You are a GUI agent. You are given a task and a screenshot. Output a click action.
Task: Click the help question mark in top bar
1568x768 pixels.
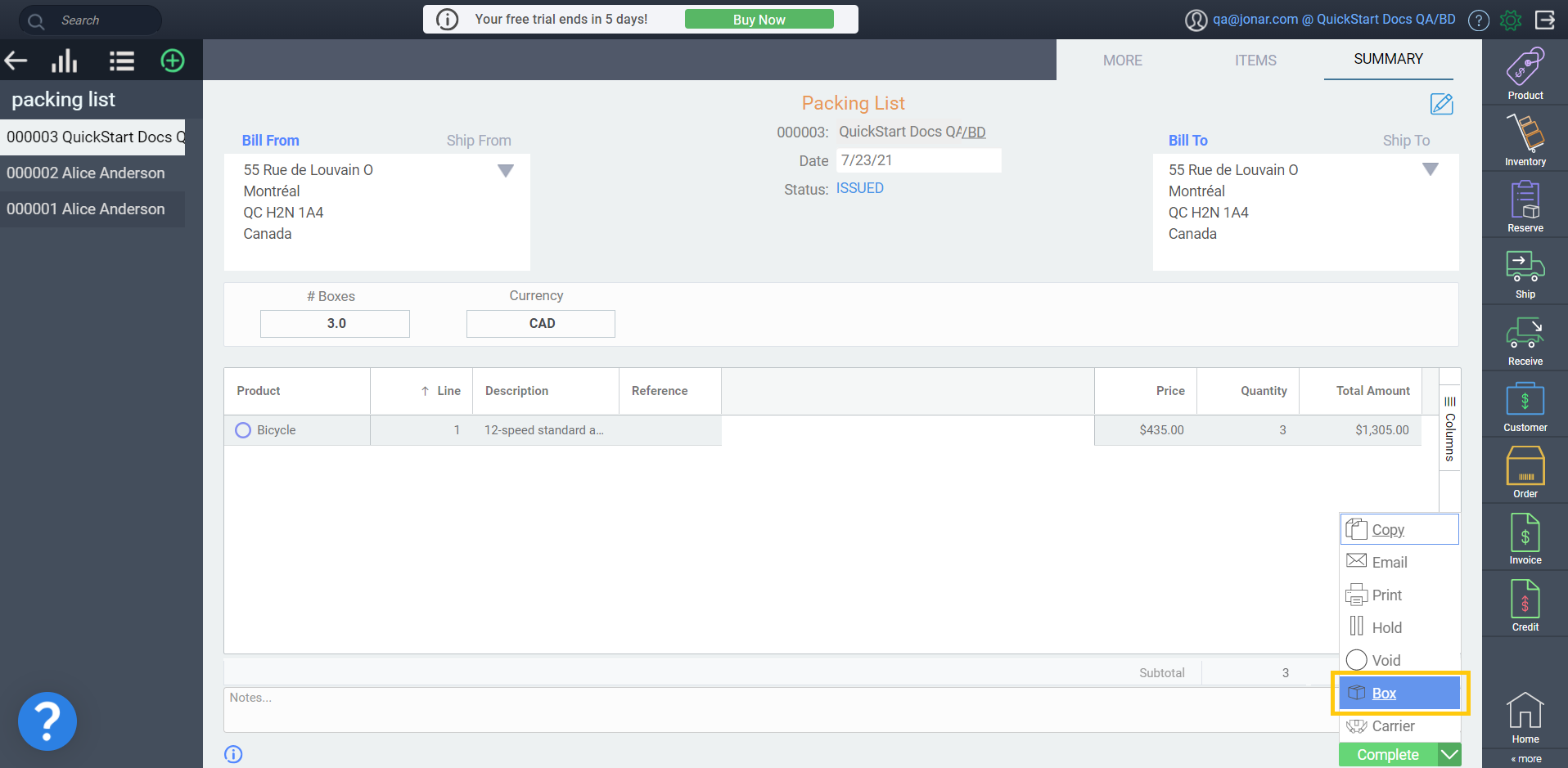click(1478, 20)
